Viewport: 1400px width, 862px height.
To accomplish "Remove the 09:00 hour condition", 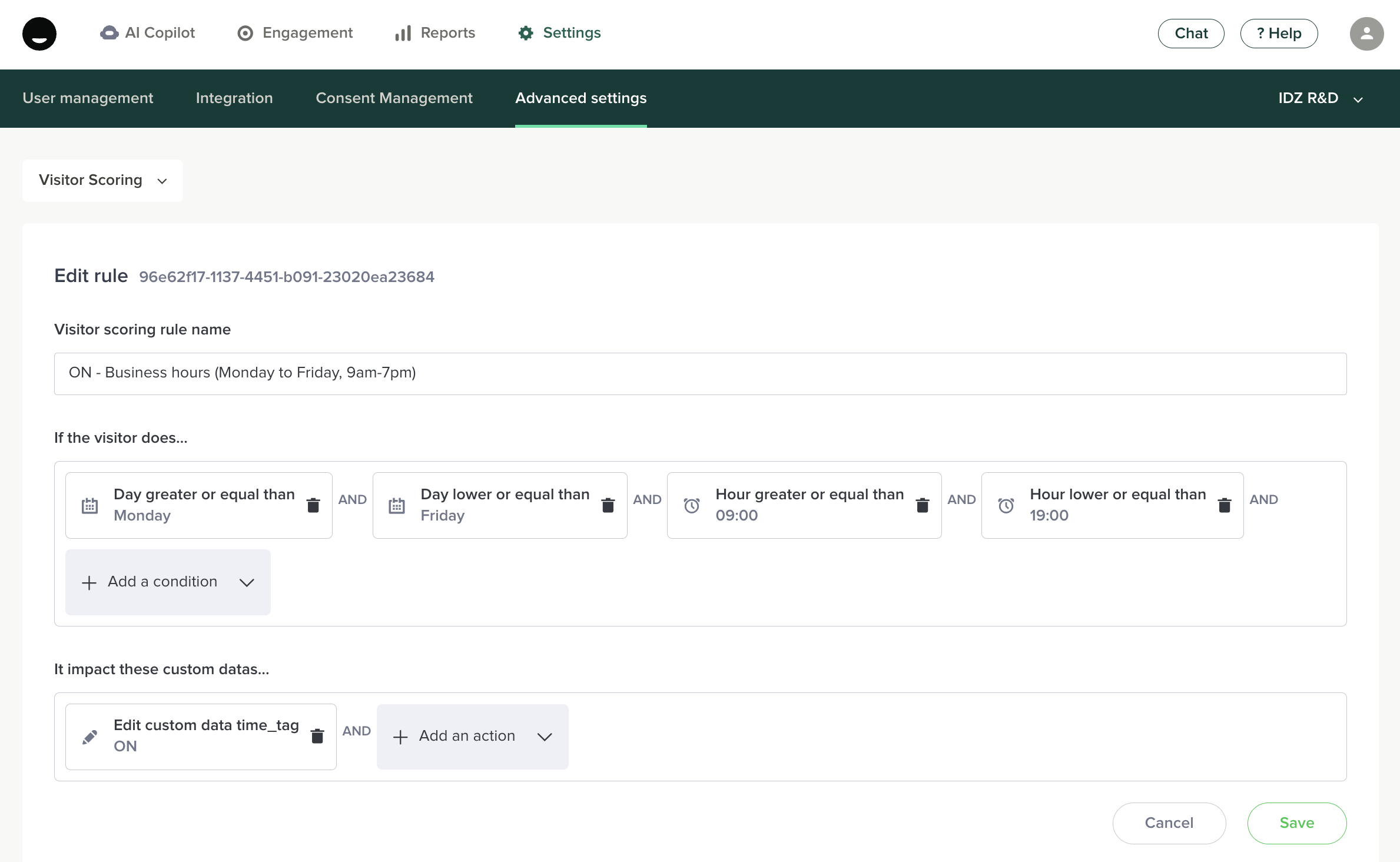I will [923, 505].
